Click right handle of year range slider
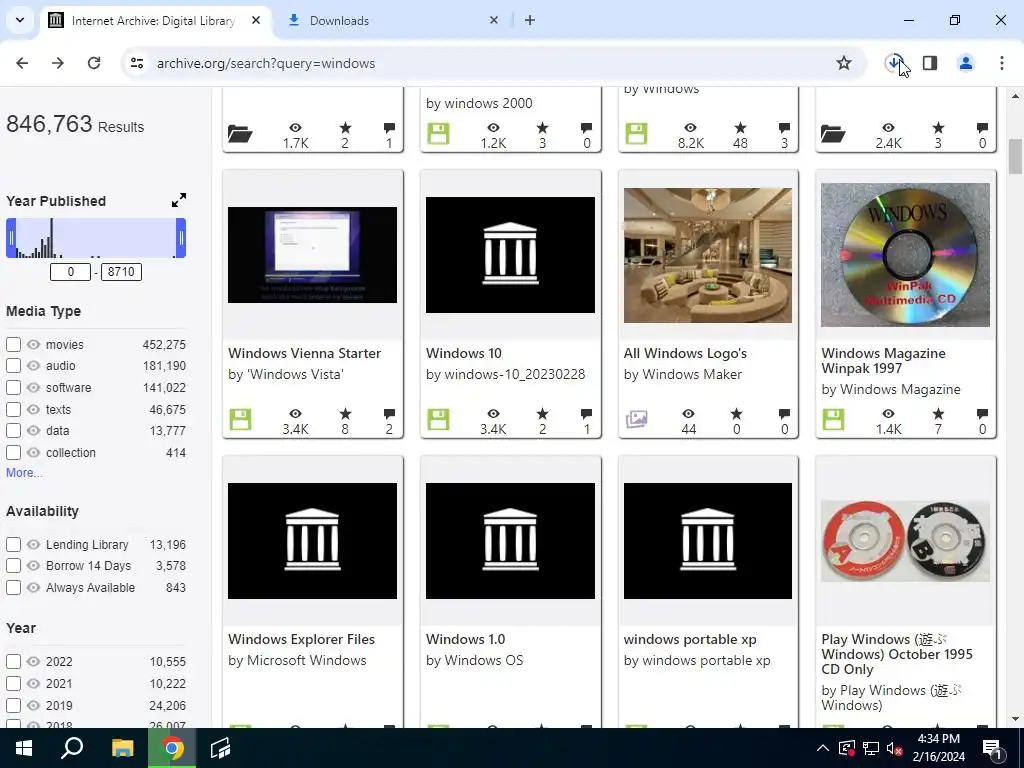The width and height of the screenshot is (1024, 768). point(182,238)
